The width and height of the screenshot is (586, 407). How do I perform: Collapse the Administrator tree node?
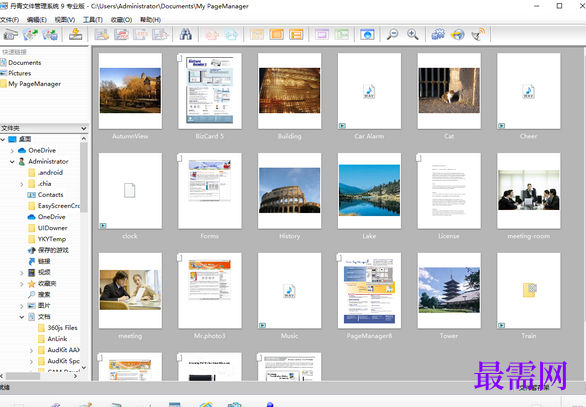[x=12, y=162]
